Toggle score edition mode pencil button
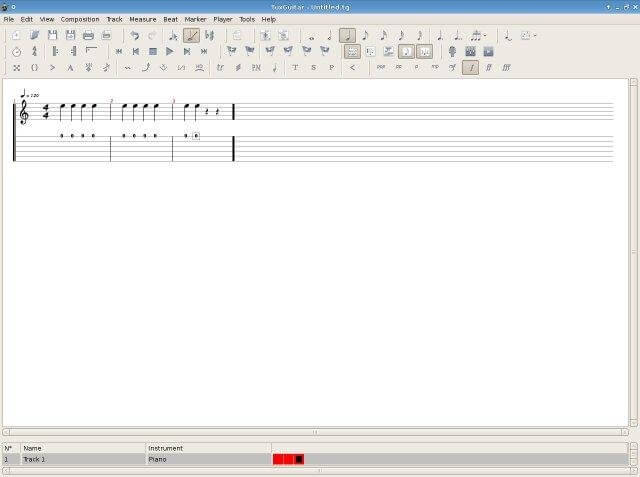 click(191, 35)
